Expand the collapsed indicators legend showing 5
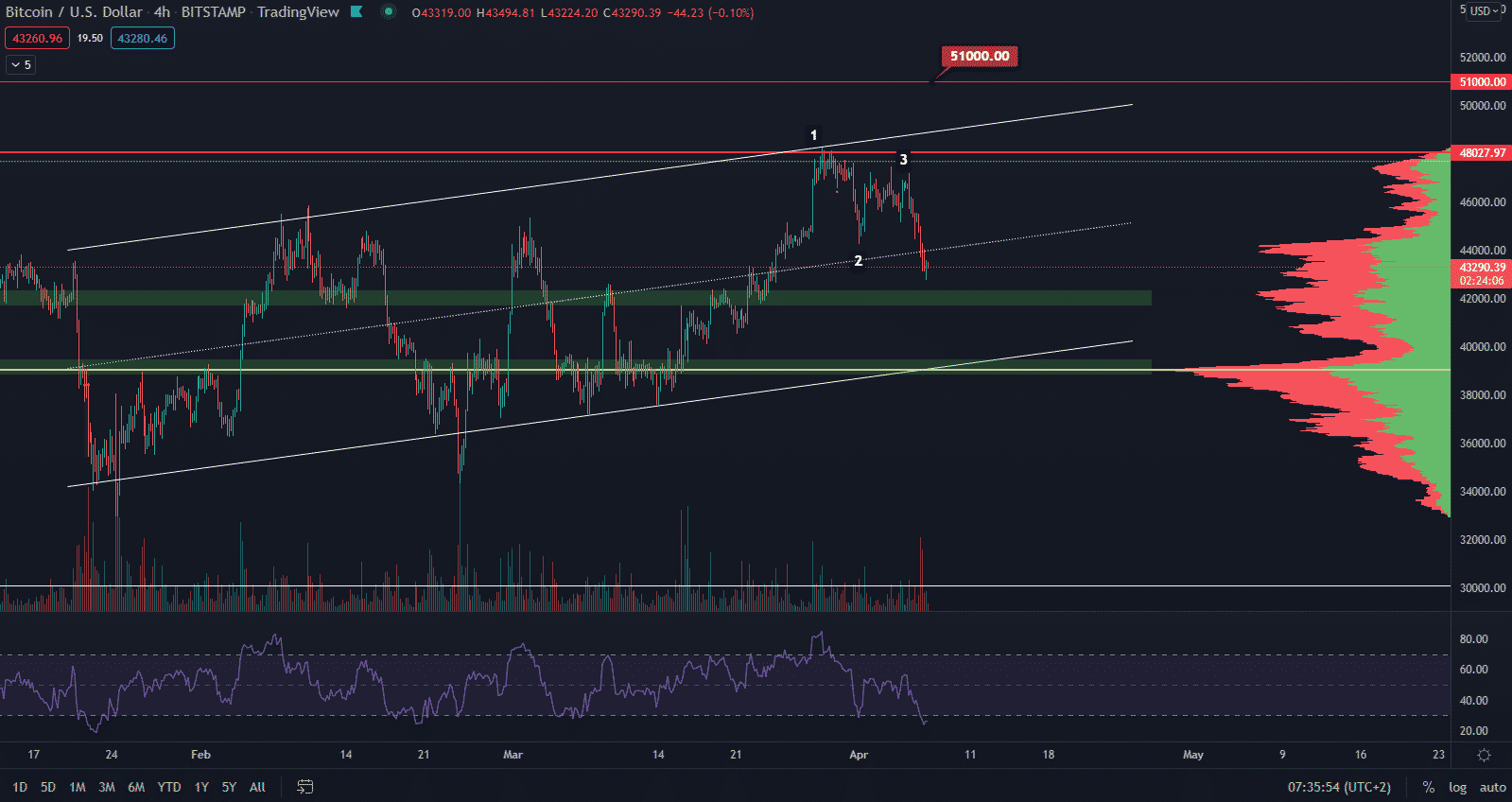This screenshot has width=1512, height=802. (21, 65)
